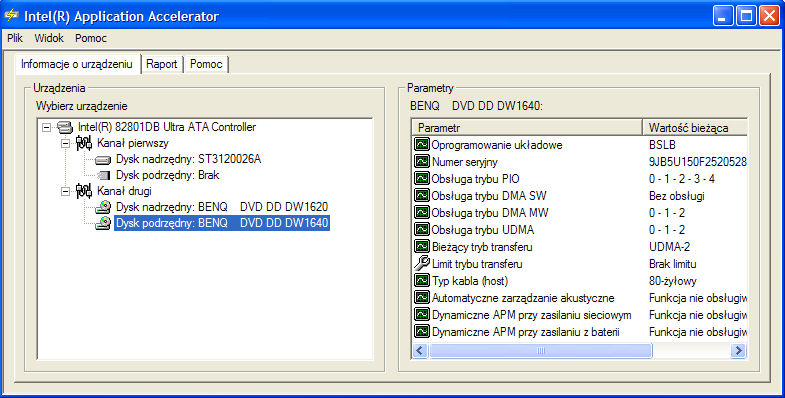
Task: Click the hard disk icon for ST3120026A
Action: tap(103, 160)
